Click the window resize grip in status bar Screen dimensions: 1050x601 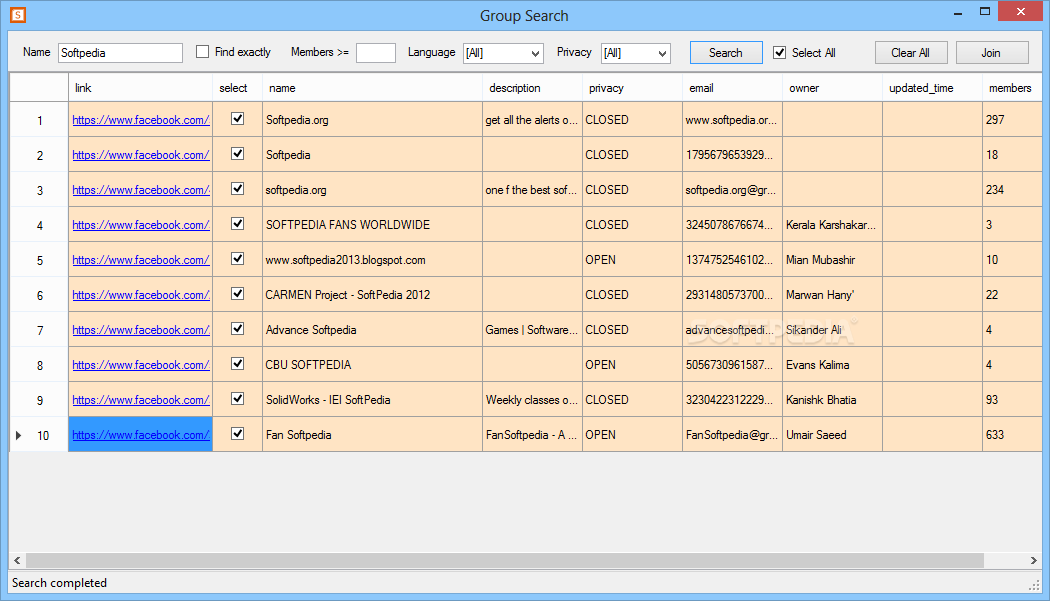(x=1034, y=585)
